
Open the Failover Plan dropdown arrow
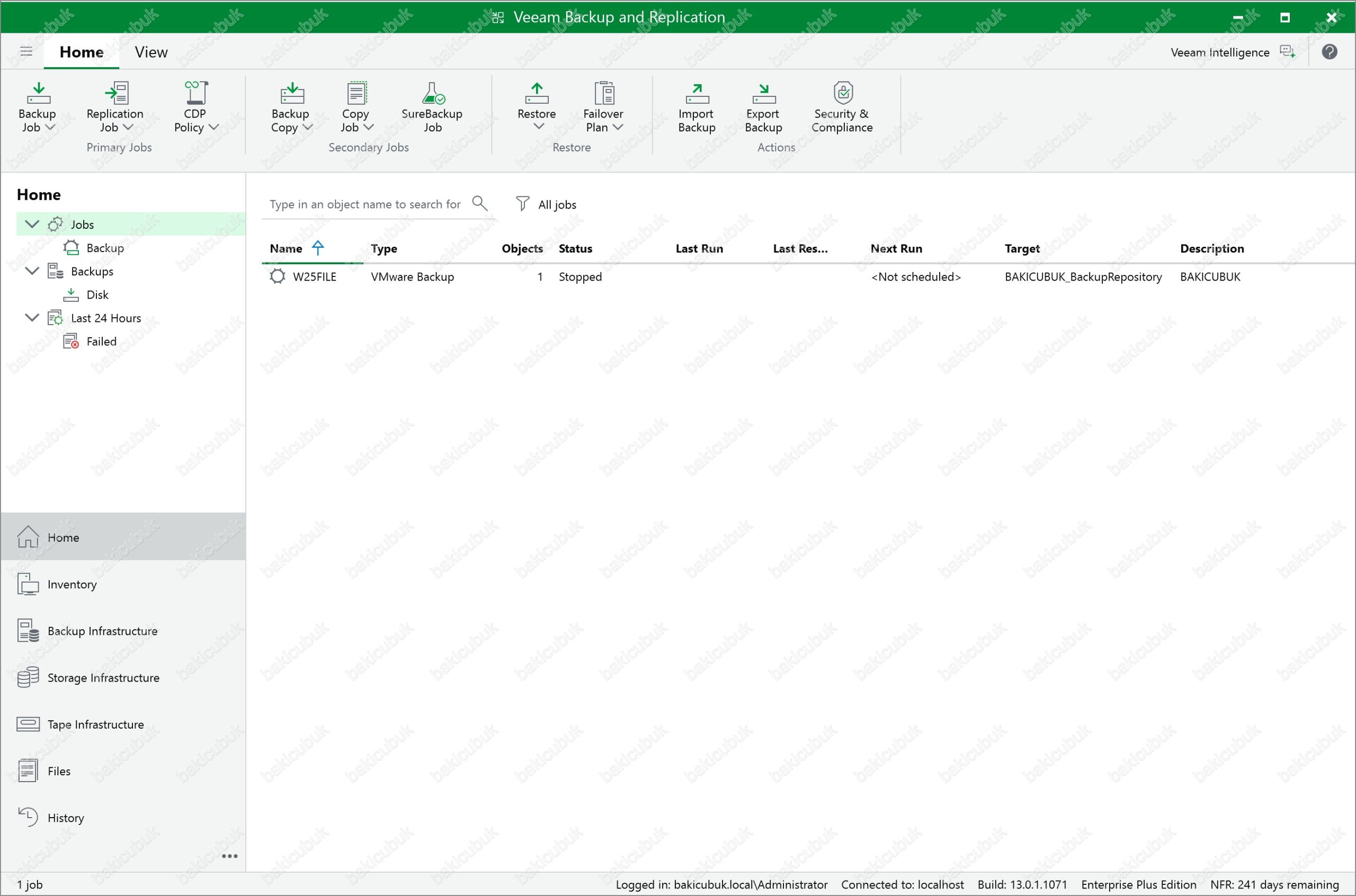(618, 128)
